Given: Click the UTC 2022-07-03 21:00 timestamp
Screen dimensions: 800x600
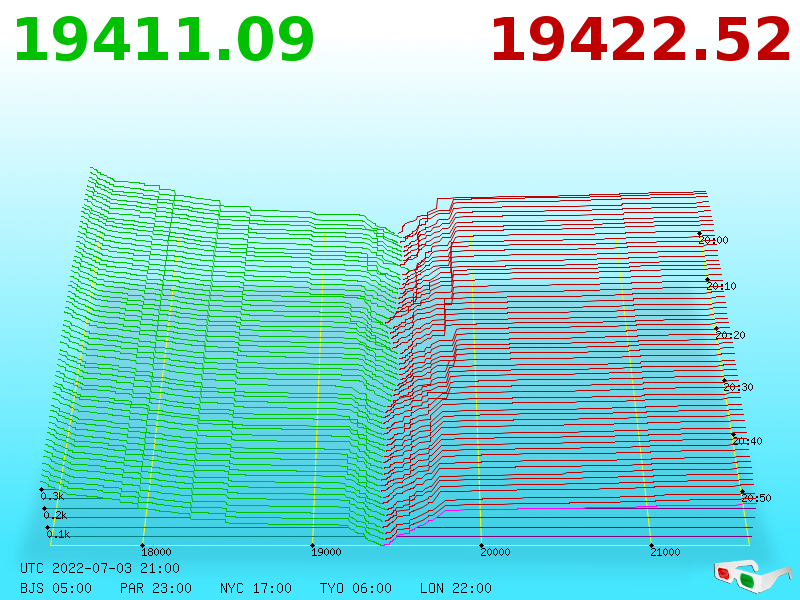Looking at the screenshot, I should (100, 568).
